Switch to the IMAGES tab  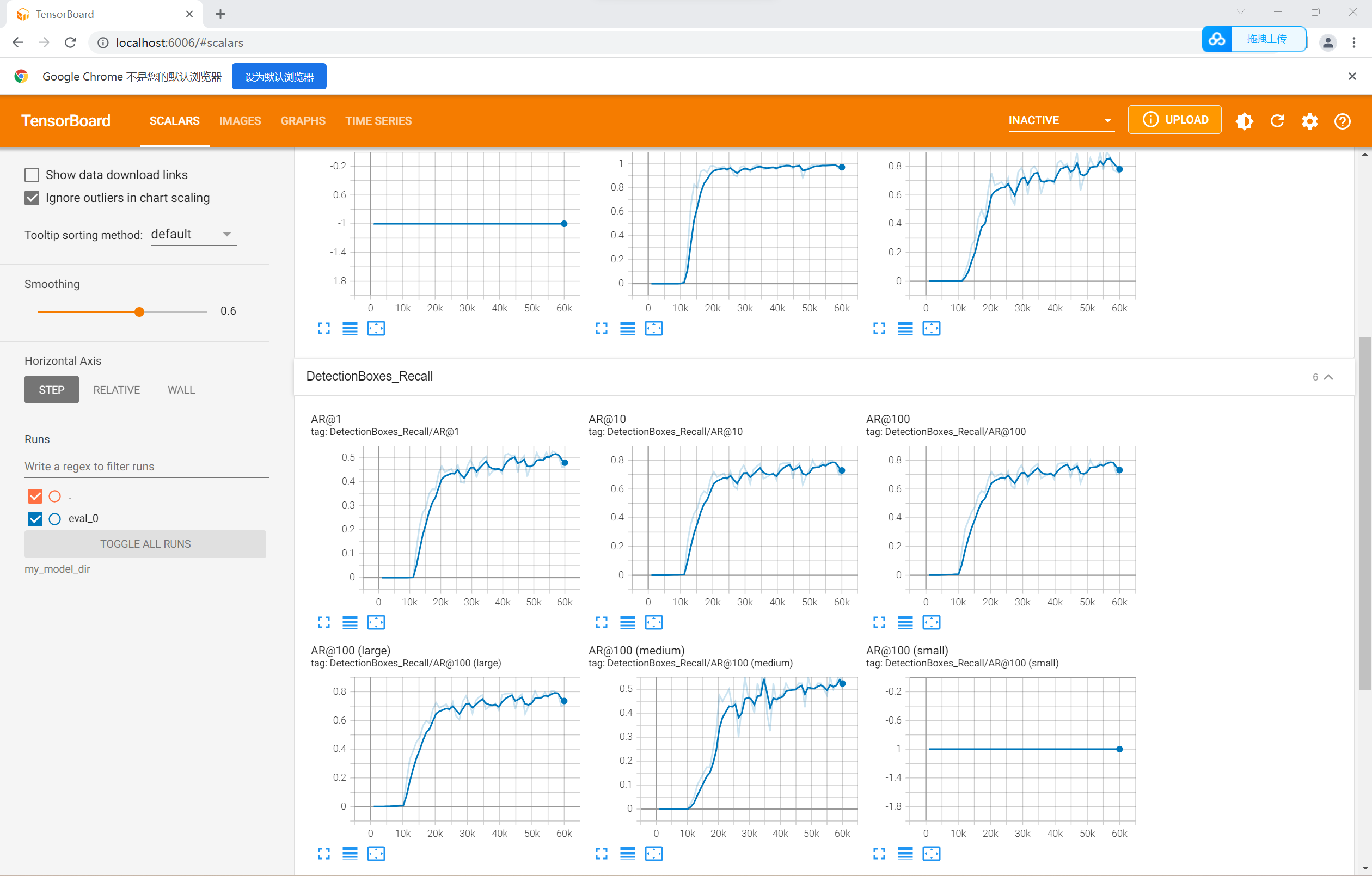(x=240, y=121)
